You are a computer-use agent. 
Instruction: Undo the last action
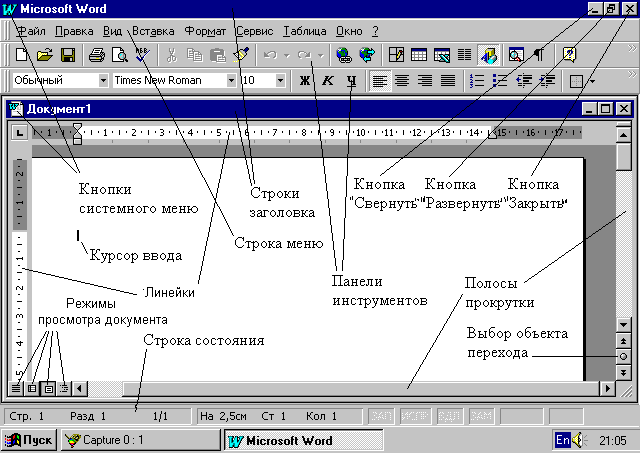coord(271,54)
